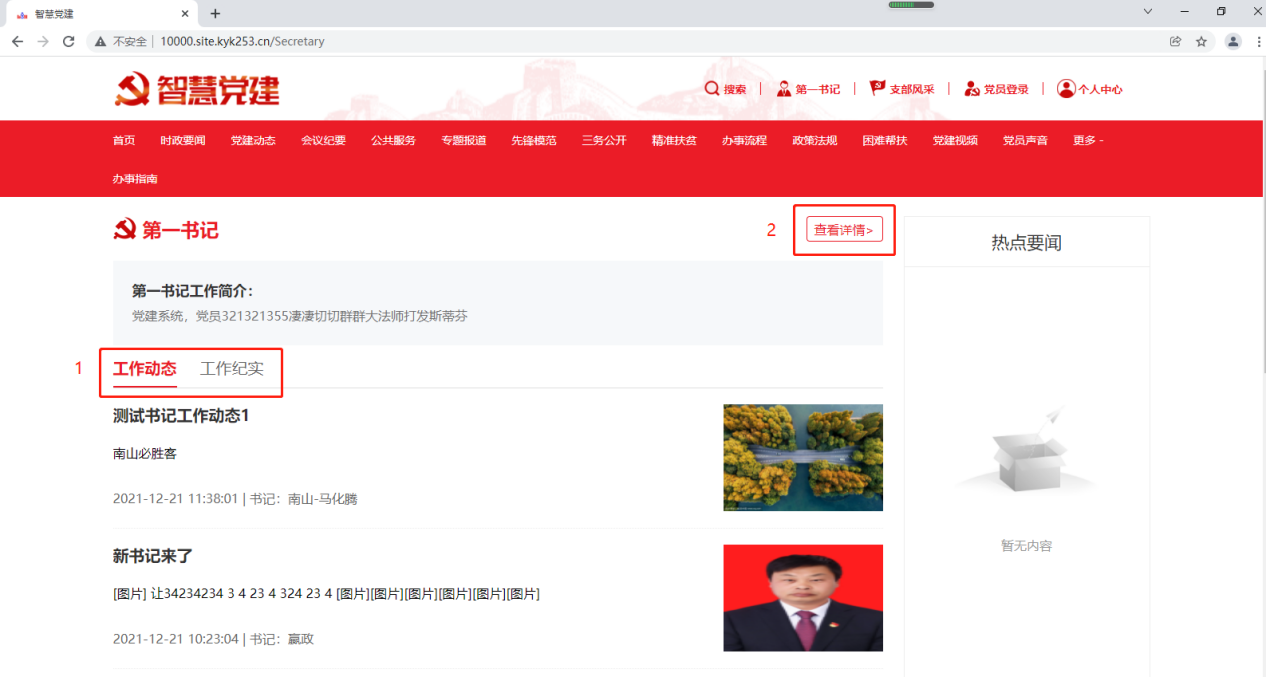
Task: Click the aerial forest bridge thumbnail
Action: coord(803,457)
